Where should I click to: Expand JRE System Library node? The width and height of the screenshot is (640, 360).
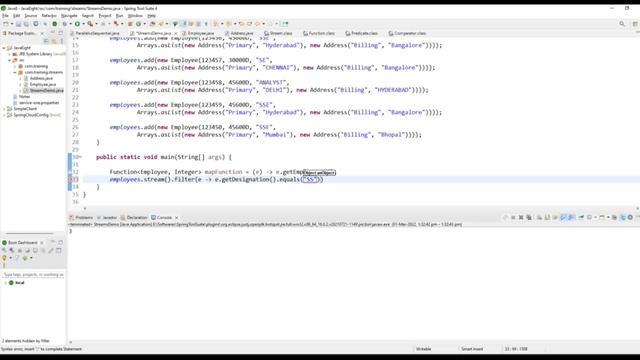[10, 54]
